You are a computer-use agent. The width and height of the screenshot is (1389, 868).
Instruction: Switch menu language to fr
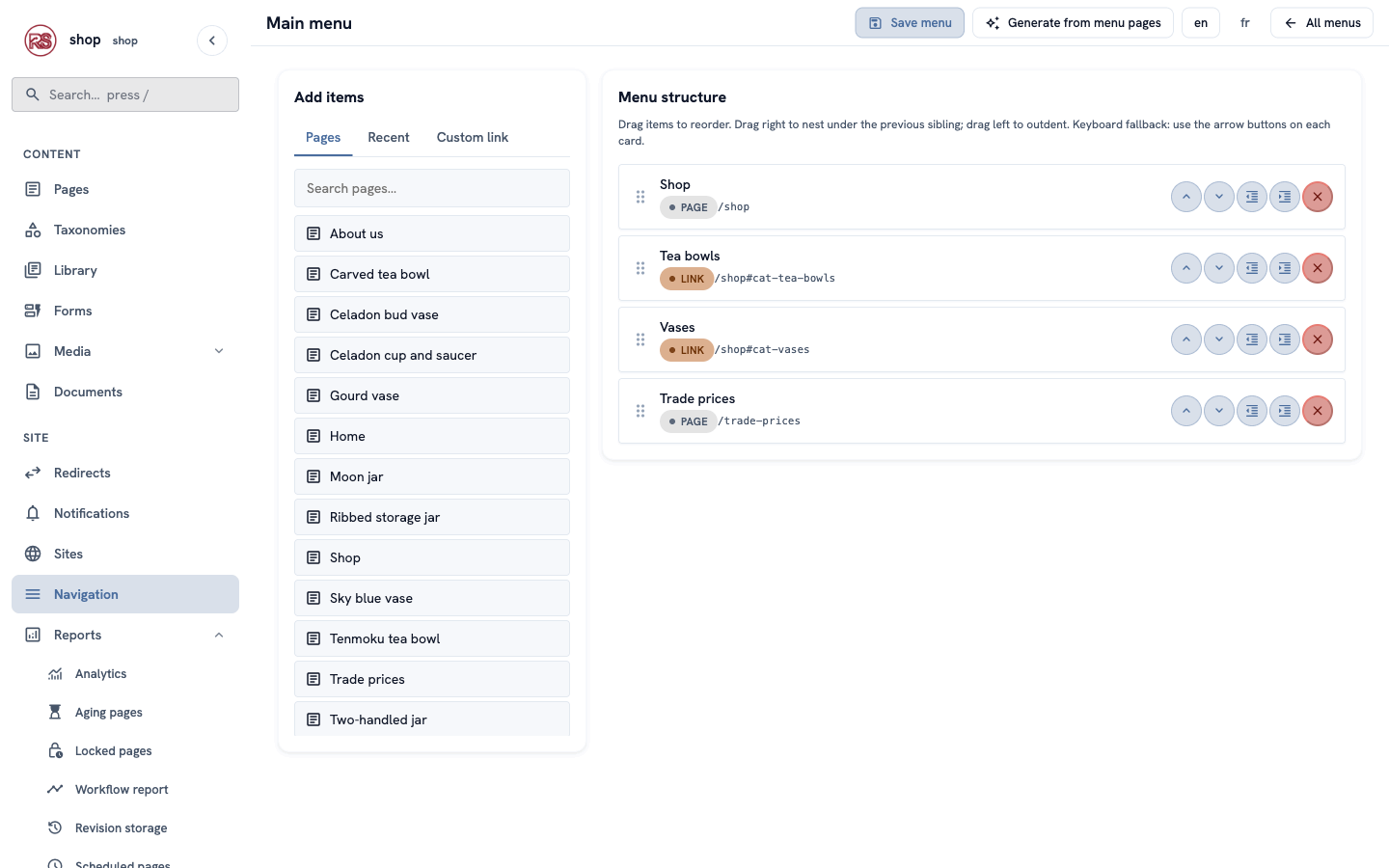click(1245, 22)
